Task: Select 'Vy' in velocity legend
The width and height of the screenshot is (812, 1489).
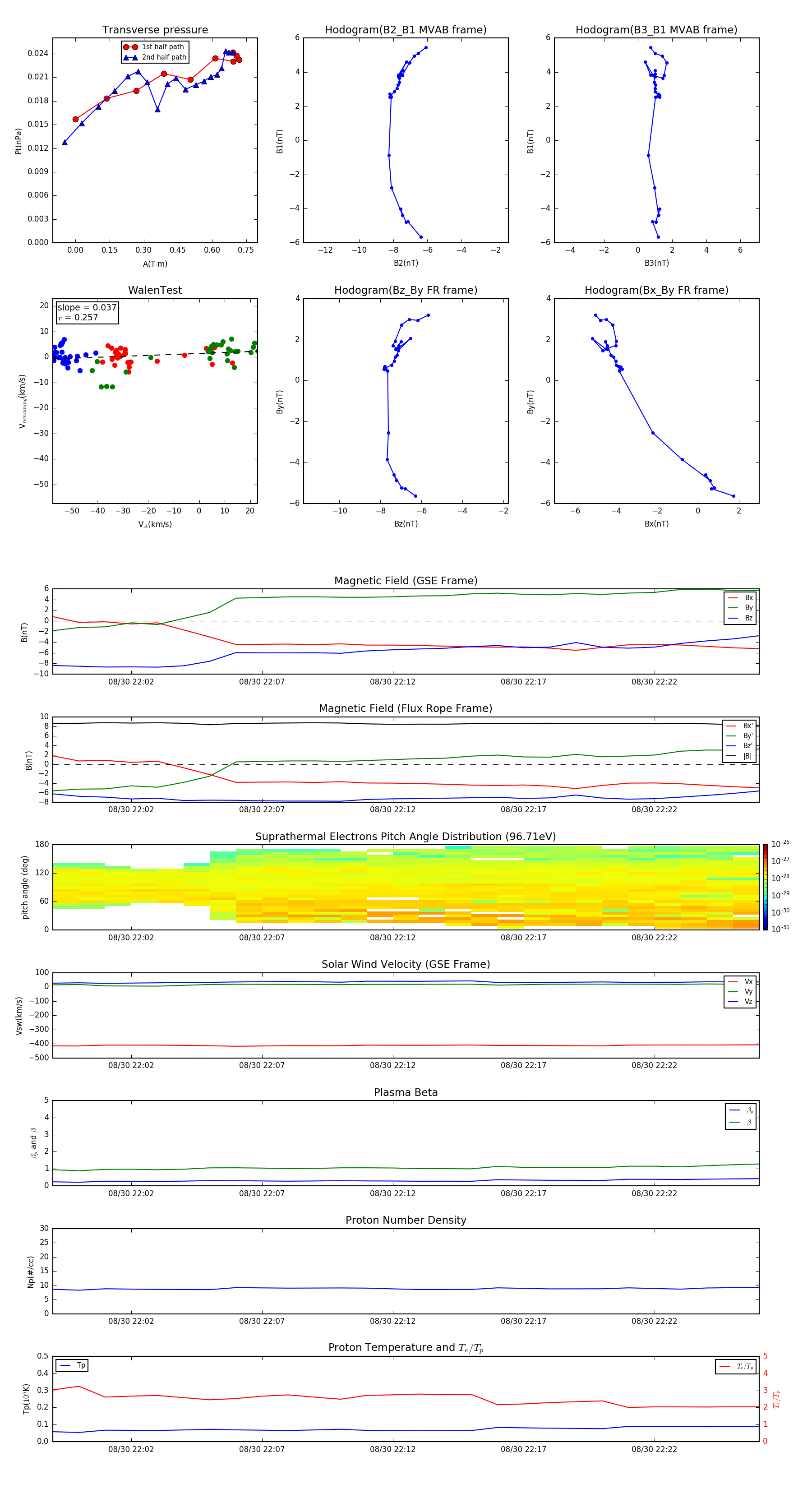Action: point(740,991)
